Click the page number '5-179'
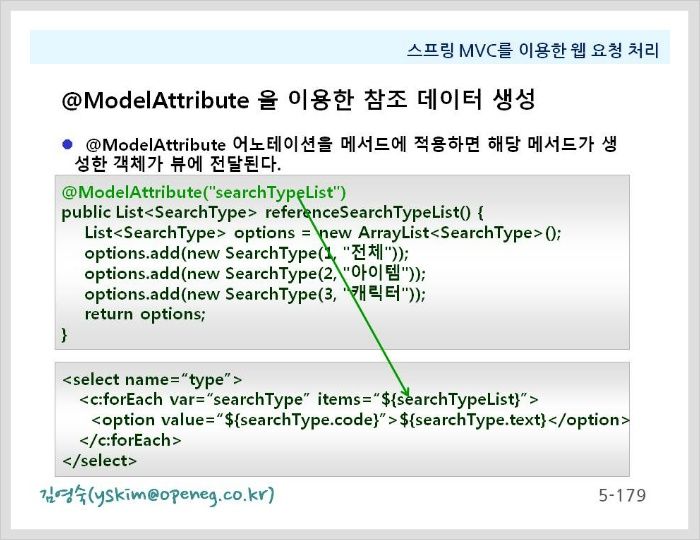Screen dimensions: 700x540 point(622,495)
